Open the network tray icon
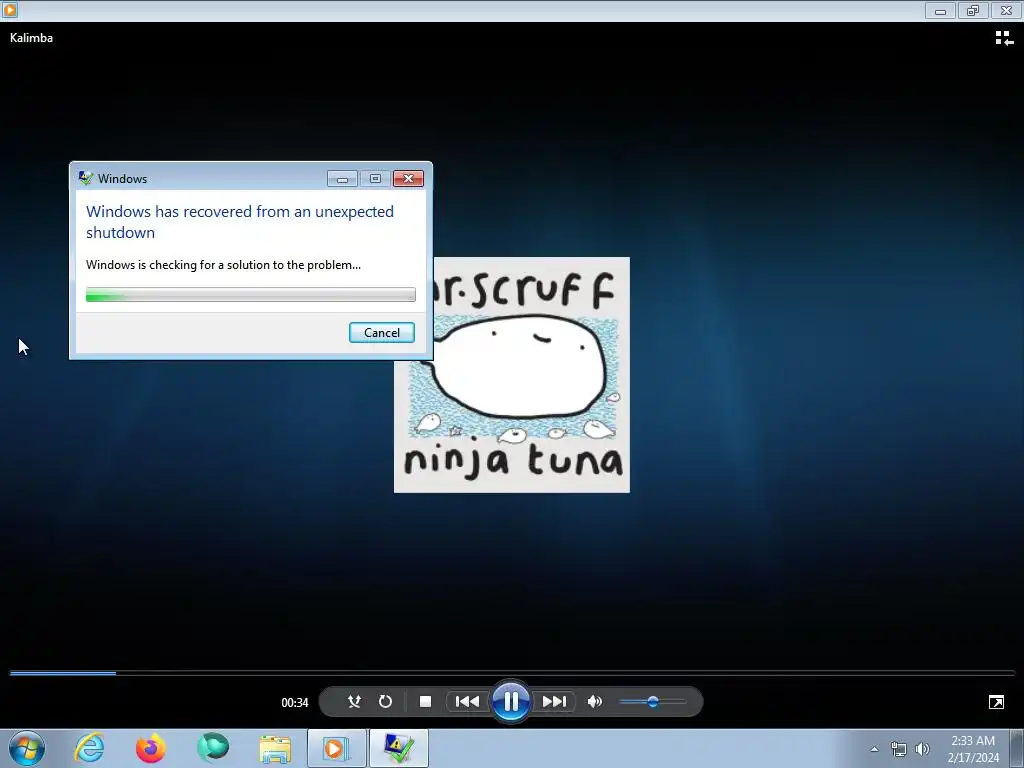 click(x=899, y=749)
